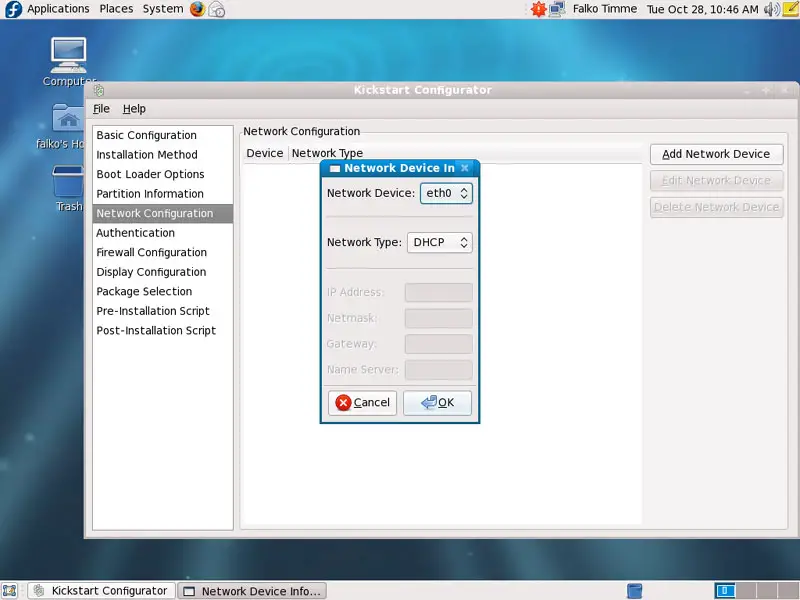This screenshot has width=800, height=600.
Task: Click the date and time clock
Action: (x=703, y=9)
